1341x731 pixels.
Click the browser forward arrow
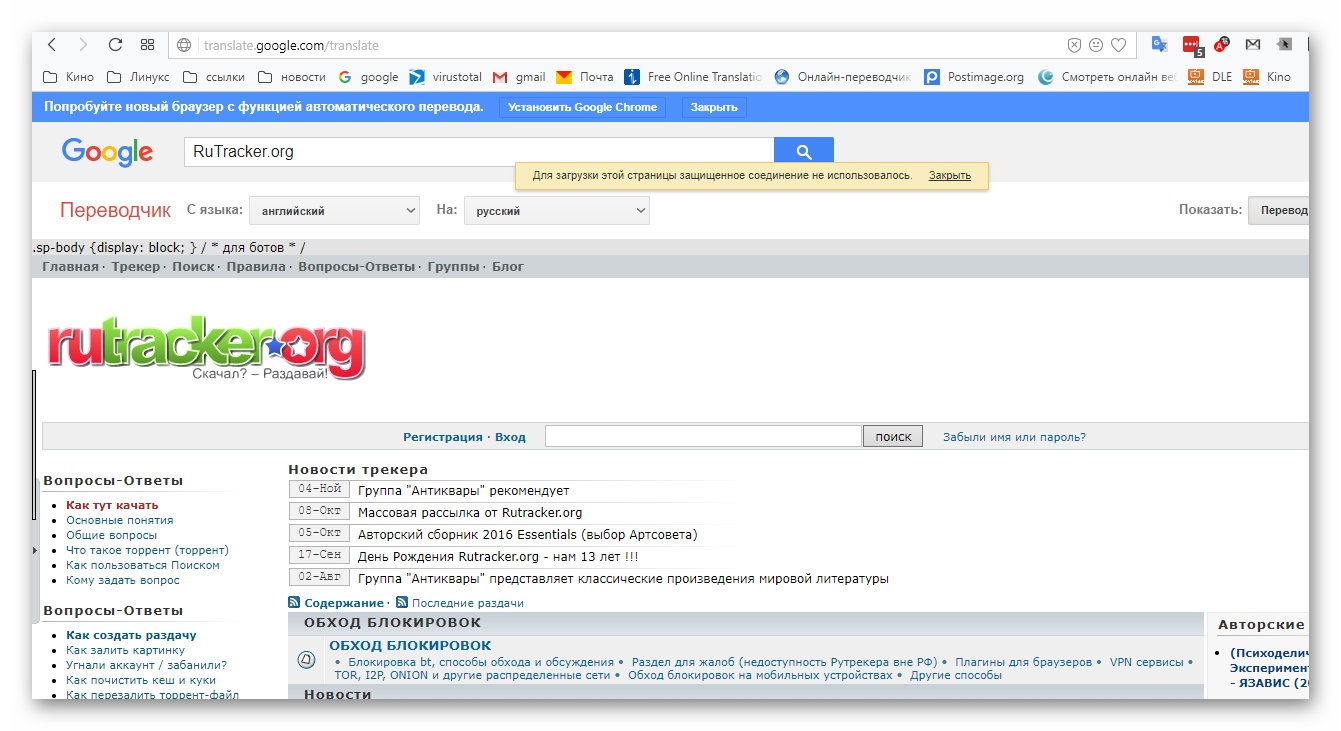[83, 45]
